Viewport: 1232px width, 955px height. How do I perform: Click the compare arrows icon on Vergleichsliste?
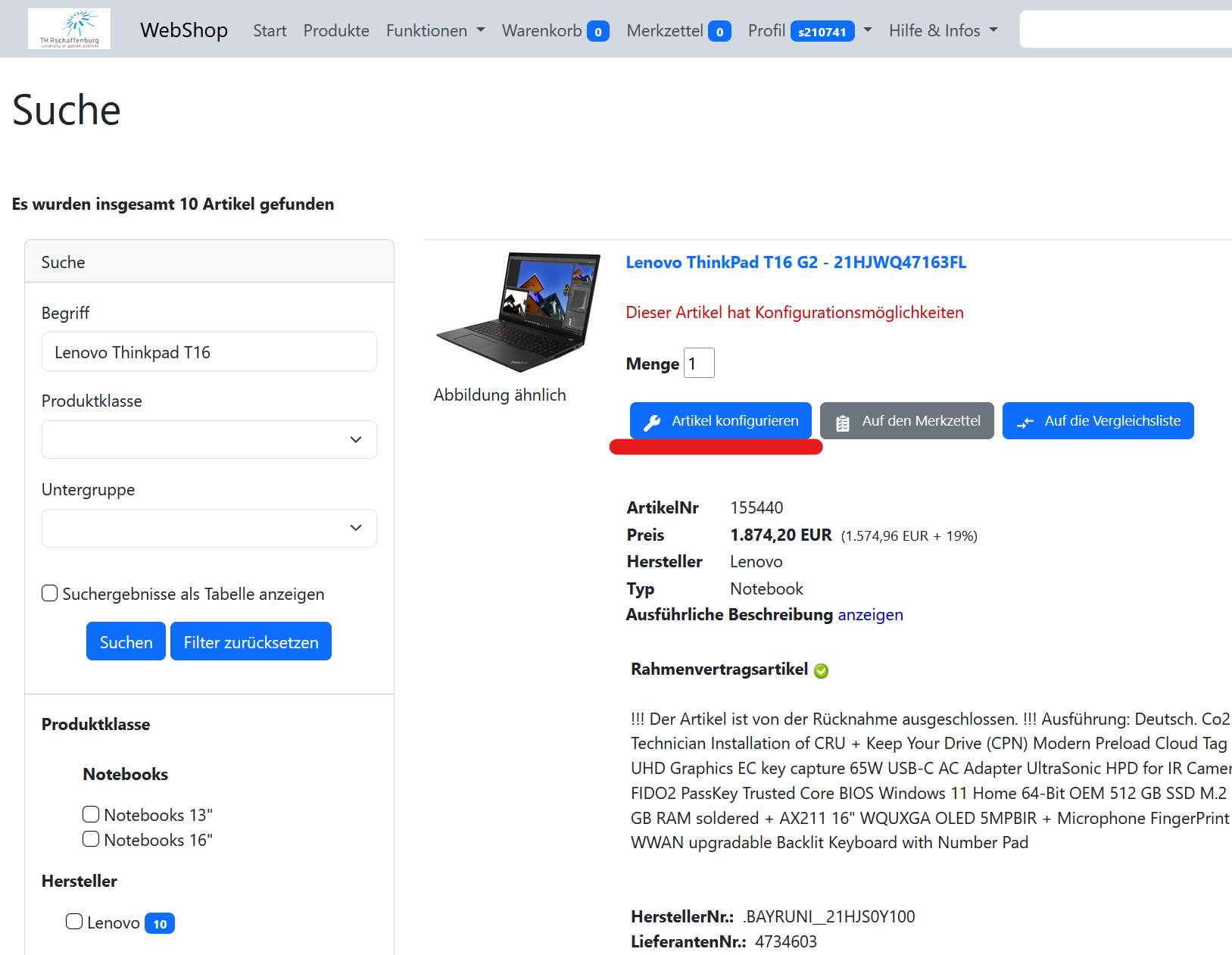tap(1025, 423)
